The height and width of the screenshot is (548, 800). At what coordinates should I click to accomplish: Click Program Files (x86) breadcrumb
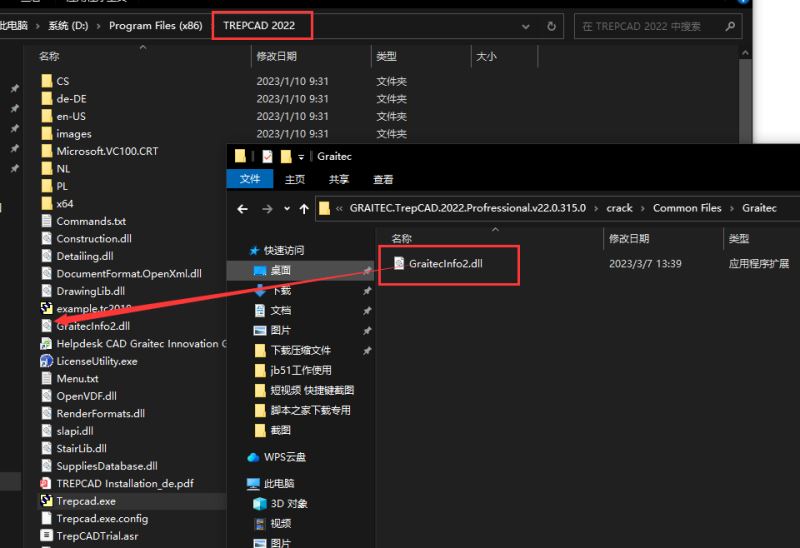(156, 26)
